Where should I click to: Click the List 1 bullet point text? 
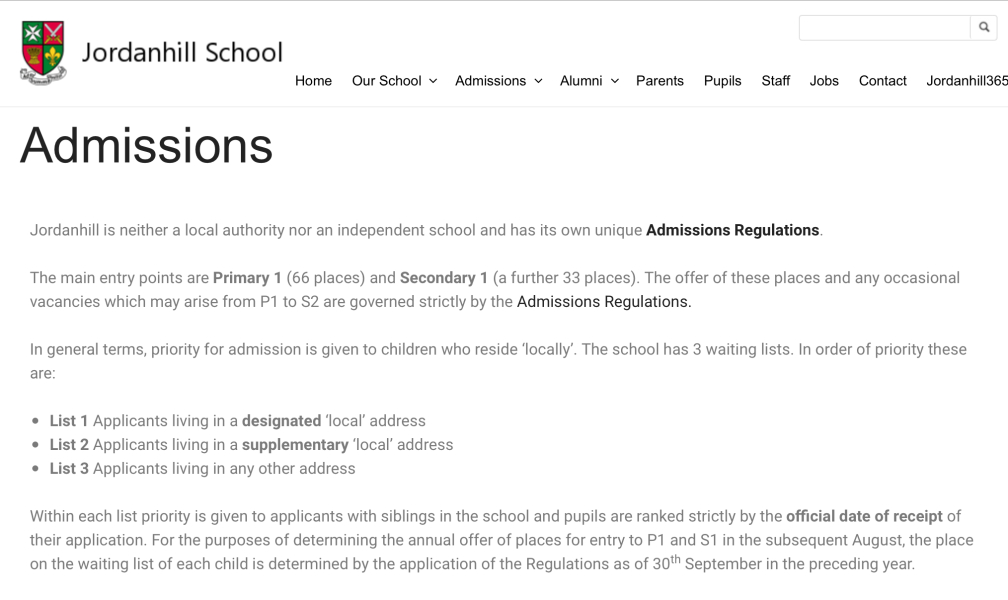(238, 420)
